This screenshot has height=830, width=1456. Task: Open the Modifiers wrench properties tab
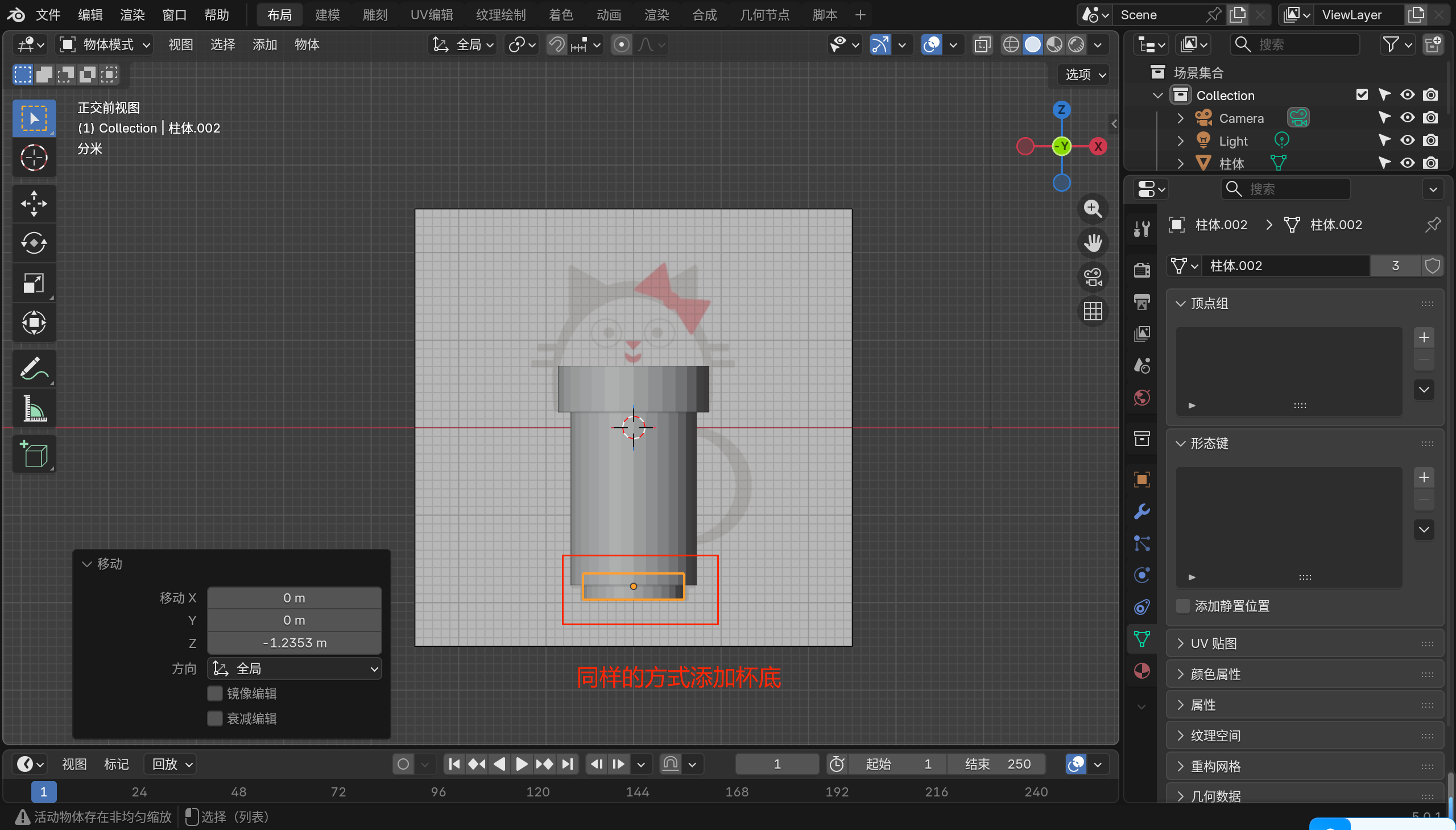(1141, 511)
